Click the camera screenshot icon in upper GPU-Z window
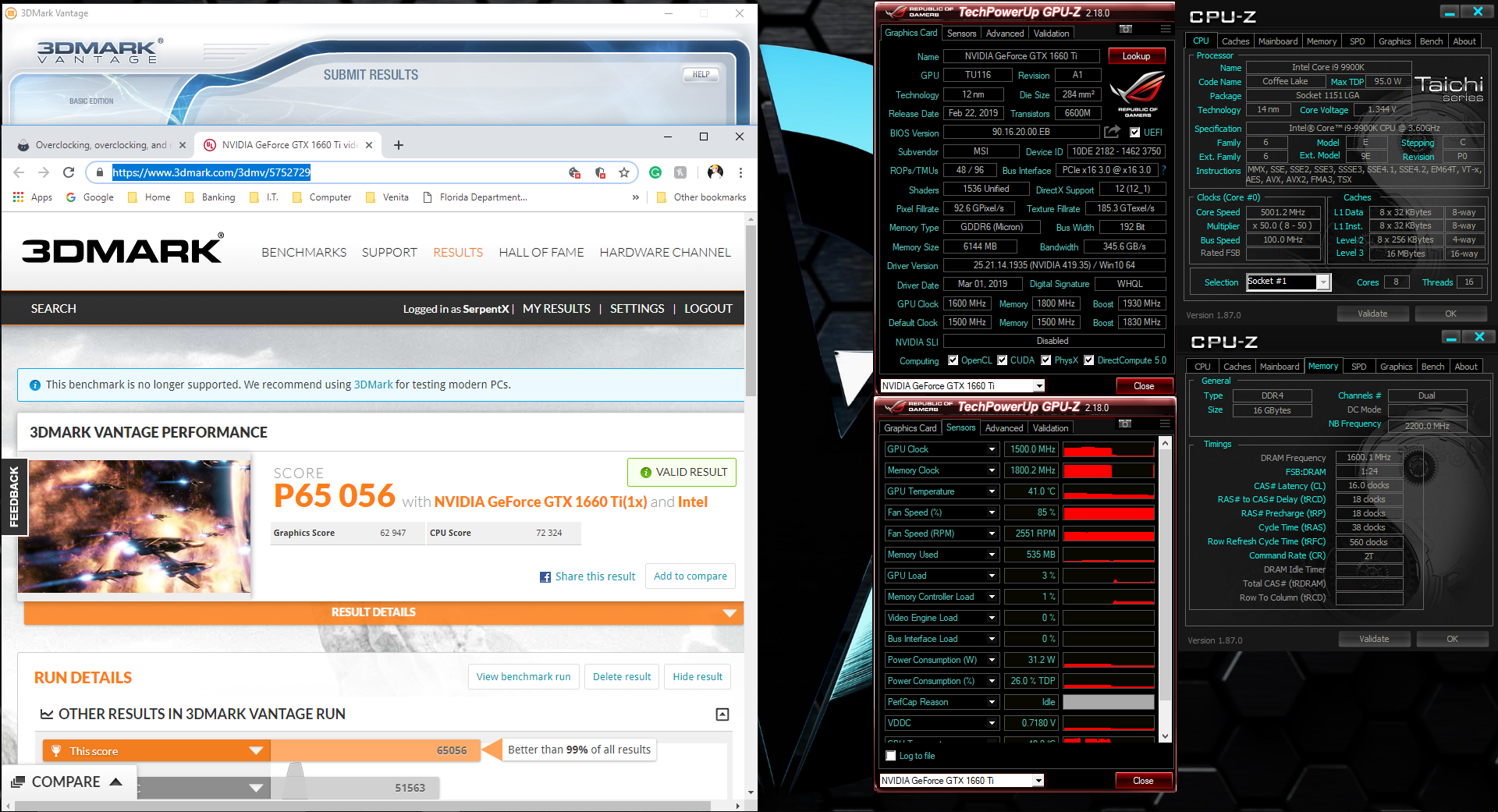 [1125, 29]
